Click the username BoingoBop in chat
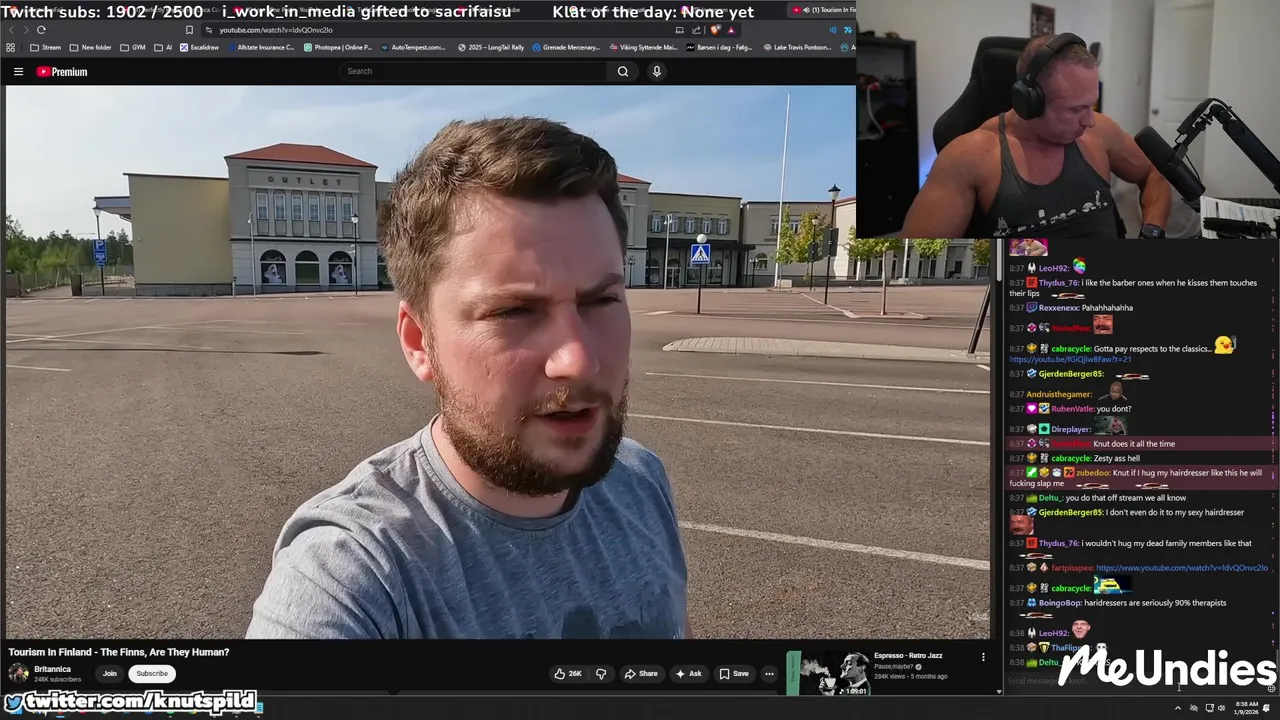1280x720 pixels. (1060, 603)
